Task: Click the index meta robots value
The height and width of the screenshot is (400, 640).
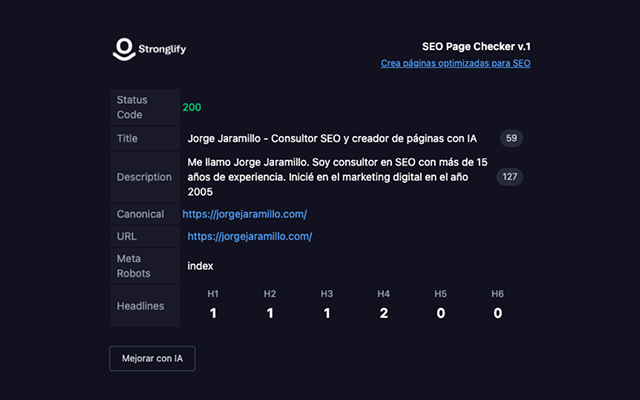Action: (200, 266)
